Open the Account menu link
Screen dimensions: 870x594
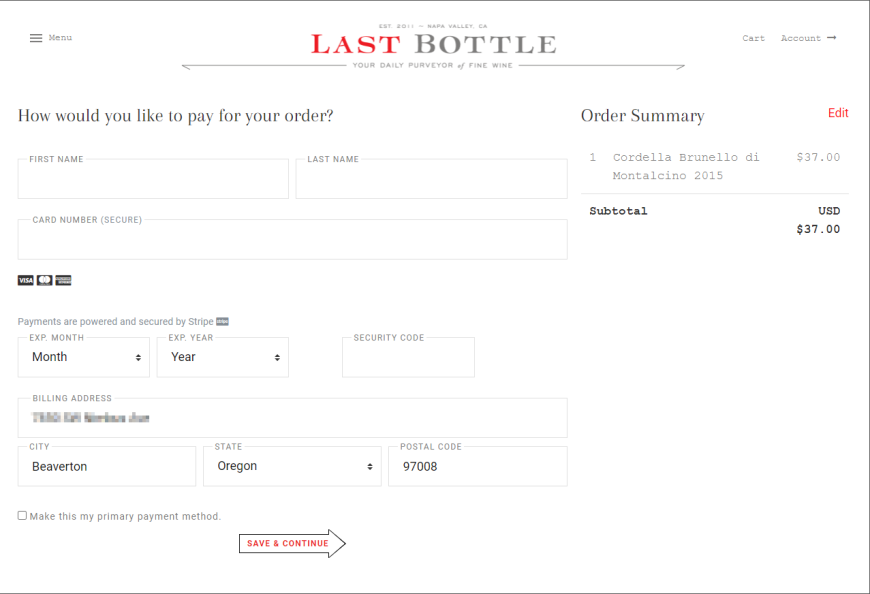pos(801,38)
